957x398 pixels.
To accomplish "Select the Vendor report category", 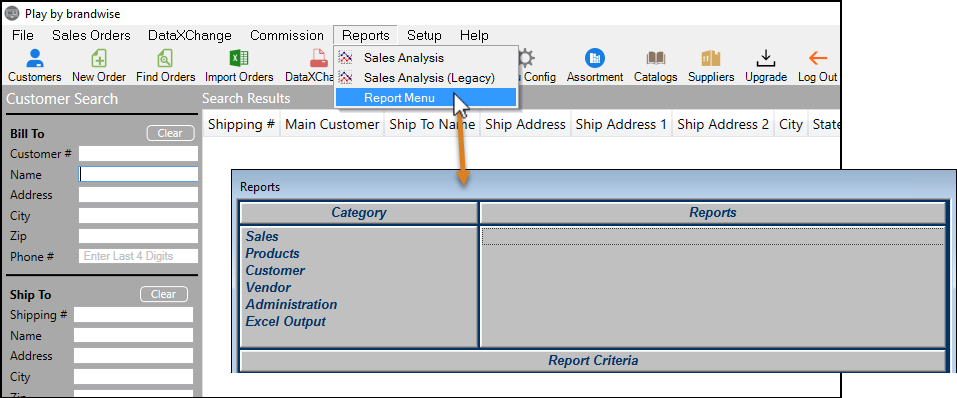I will click(x=268, y=288).
